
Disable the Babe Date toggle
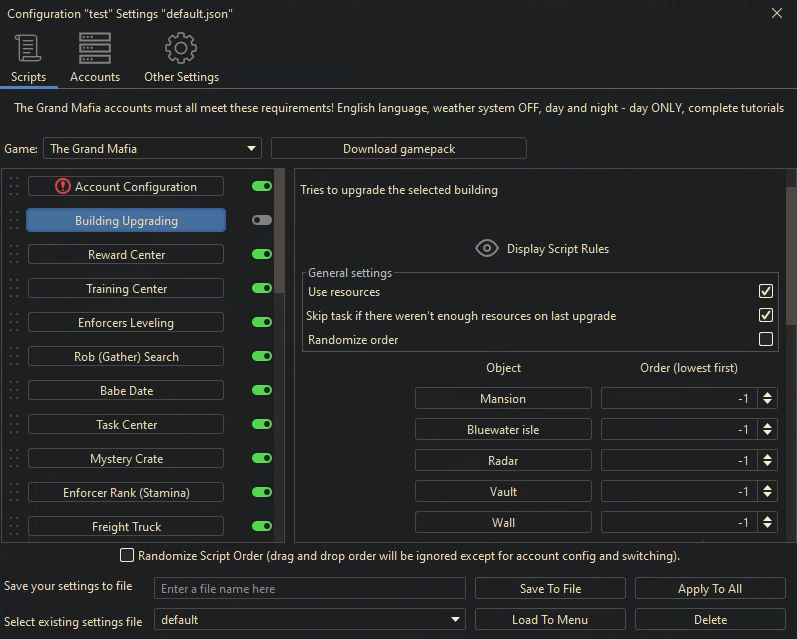pyautogui.click(x=262, y=390)
